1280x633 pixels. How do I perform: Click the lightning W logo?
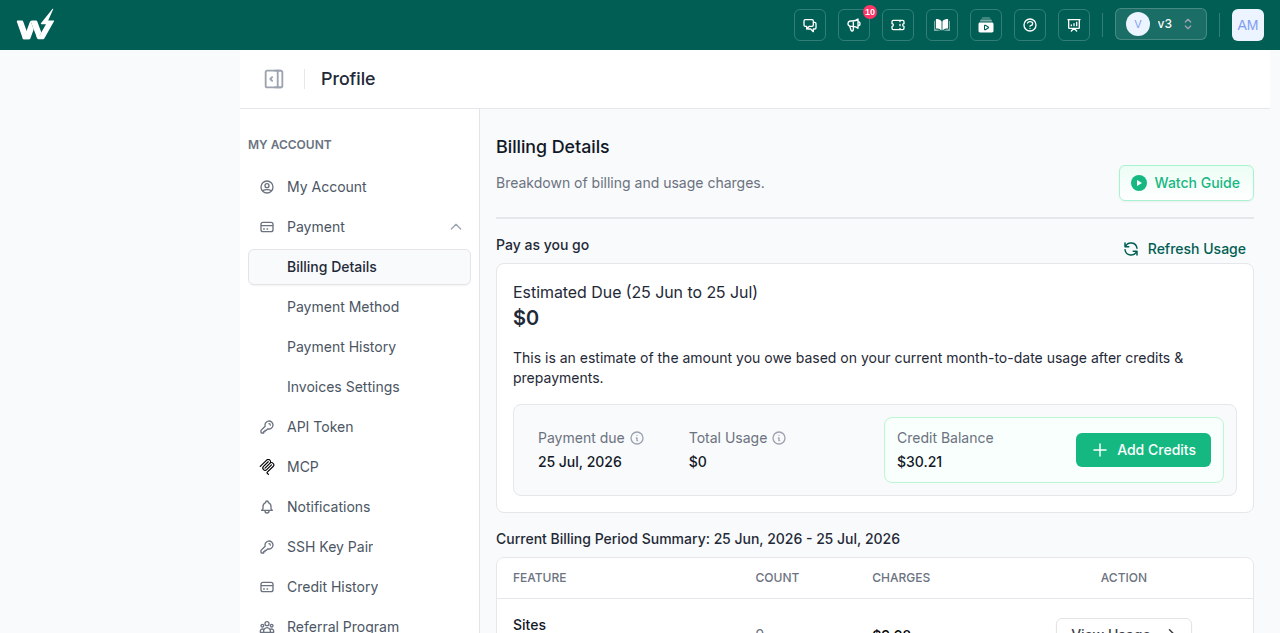[x=36, y=25]
